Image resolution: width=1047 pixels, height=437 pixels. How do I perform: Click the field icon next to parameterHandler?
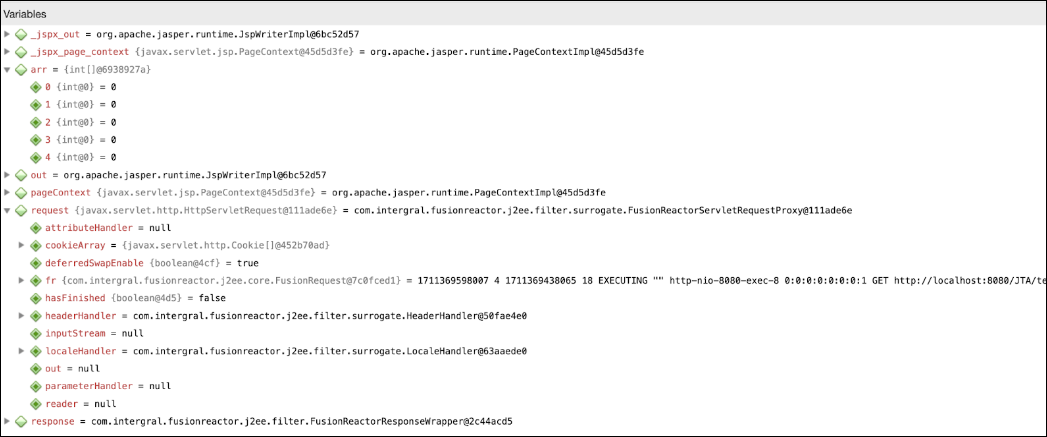click(x=35, y=386)
